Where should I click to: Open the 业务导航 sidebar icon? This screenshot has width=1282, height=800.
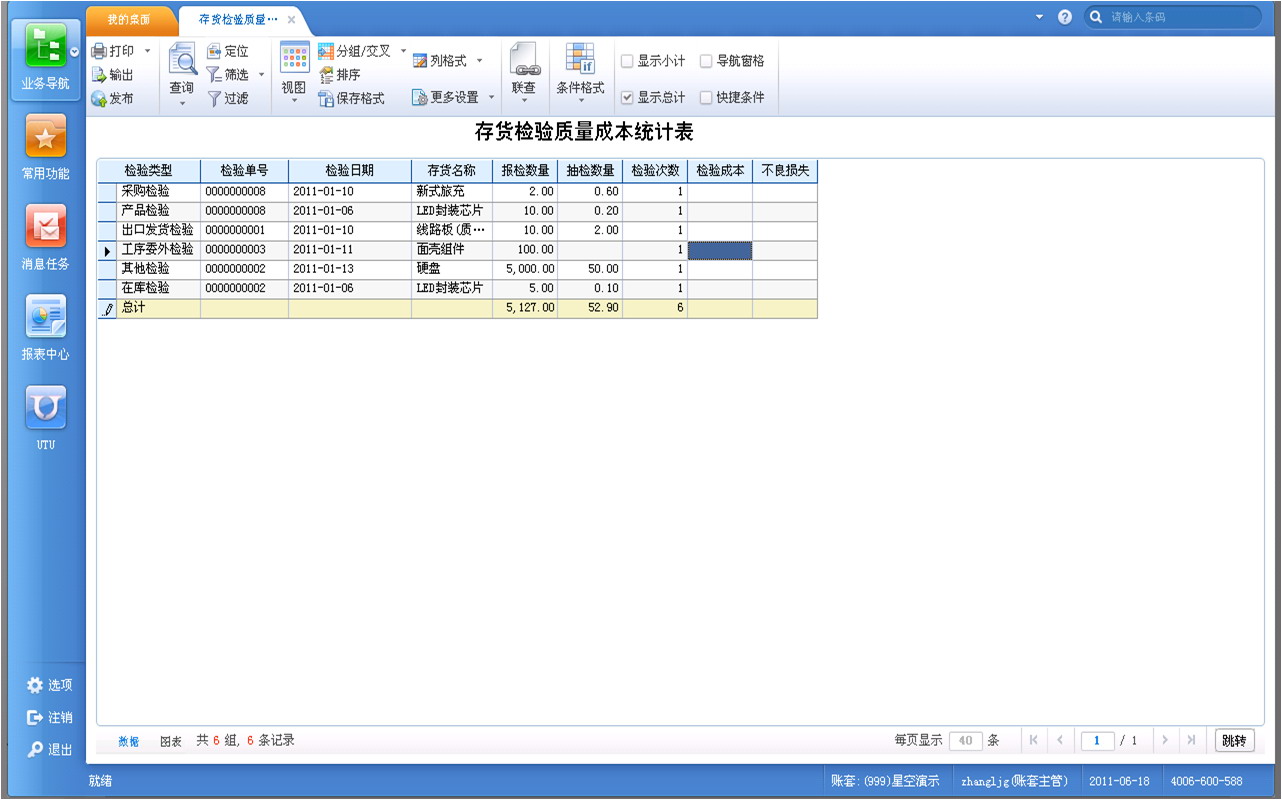coord(45,47)
